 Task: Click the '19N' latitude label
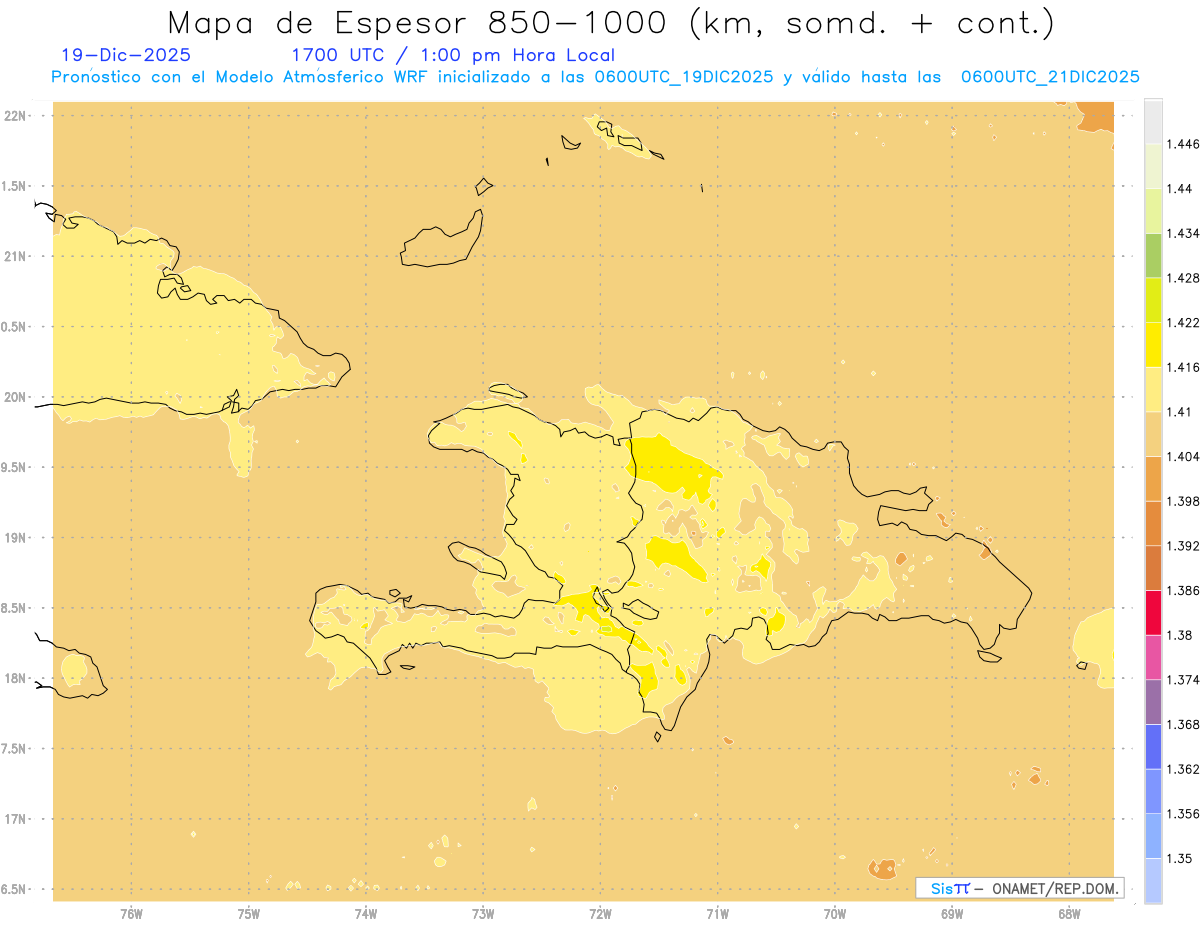(17, 537)
